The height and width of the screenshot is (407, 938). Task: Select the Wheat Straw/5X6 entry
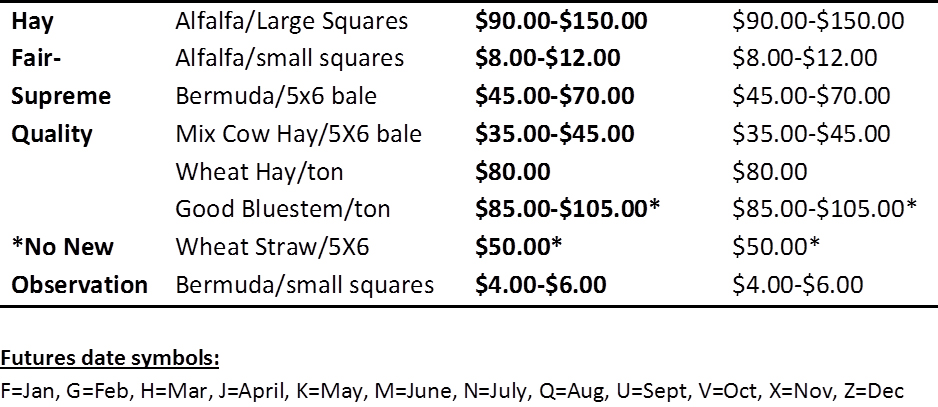[272, 247]
